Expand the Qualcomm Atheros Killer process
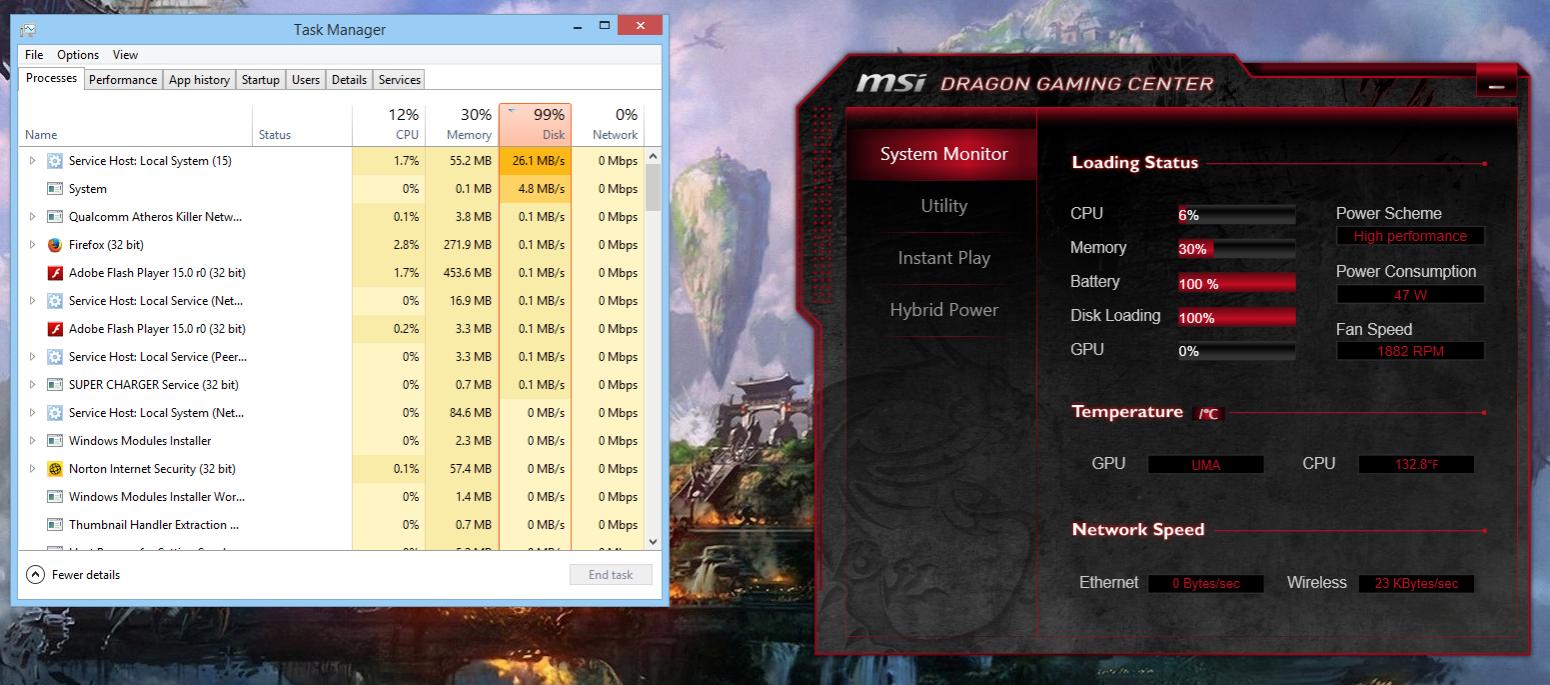1550x685 pixels. [x=32, y=217]
